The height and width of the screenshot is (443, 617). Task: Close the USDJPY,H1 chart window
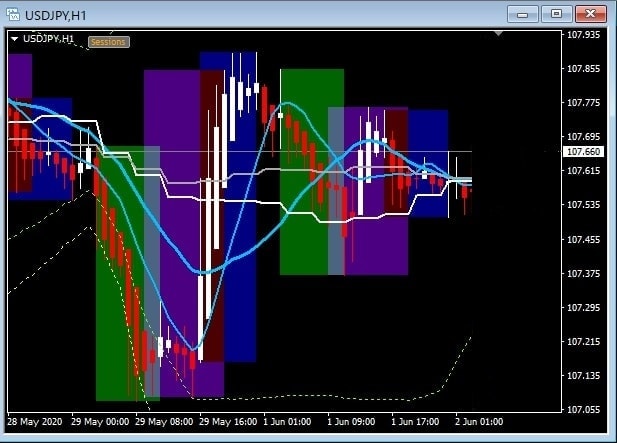pos(589,13)
